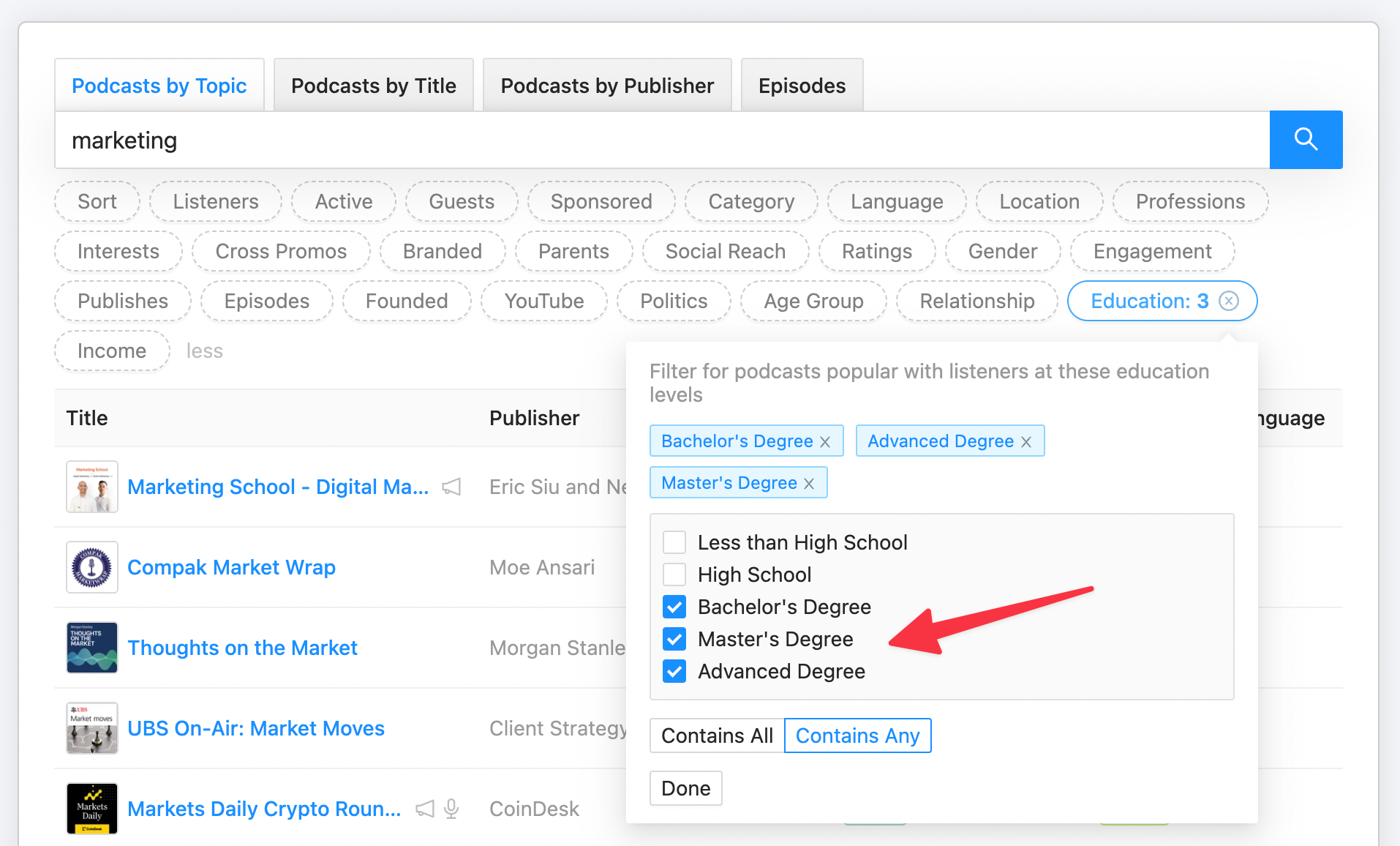Open Marketing School - Digital Ma... link

[x=278, y=487]
